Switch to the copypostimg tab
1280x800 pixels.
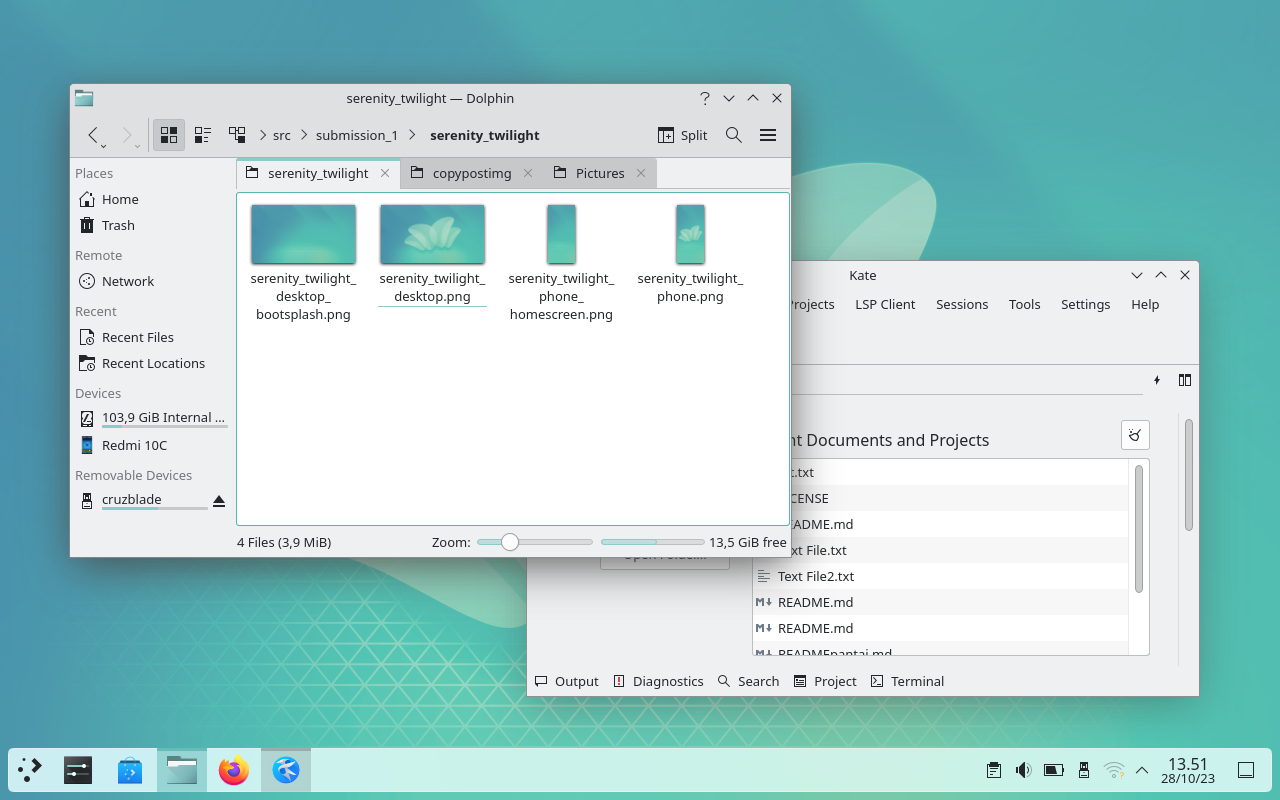[x=469, y=173]
